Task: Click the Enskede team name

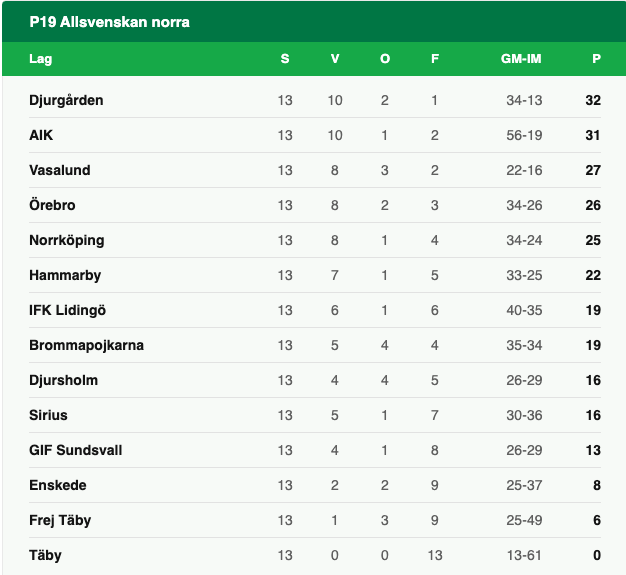Action: pos(58,485)
